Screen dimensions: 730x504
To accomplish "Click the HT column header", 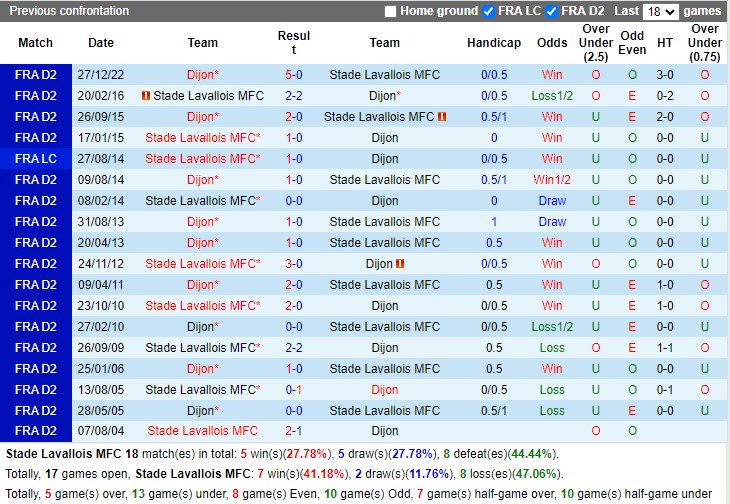I will (x=665, y=43).
